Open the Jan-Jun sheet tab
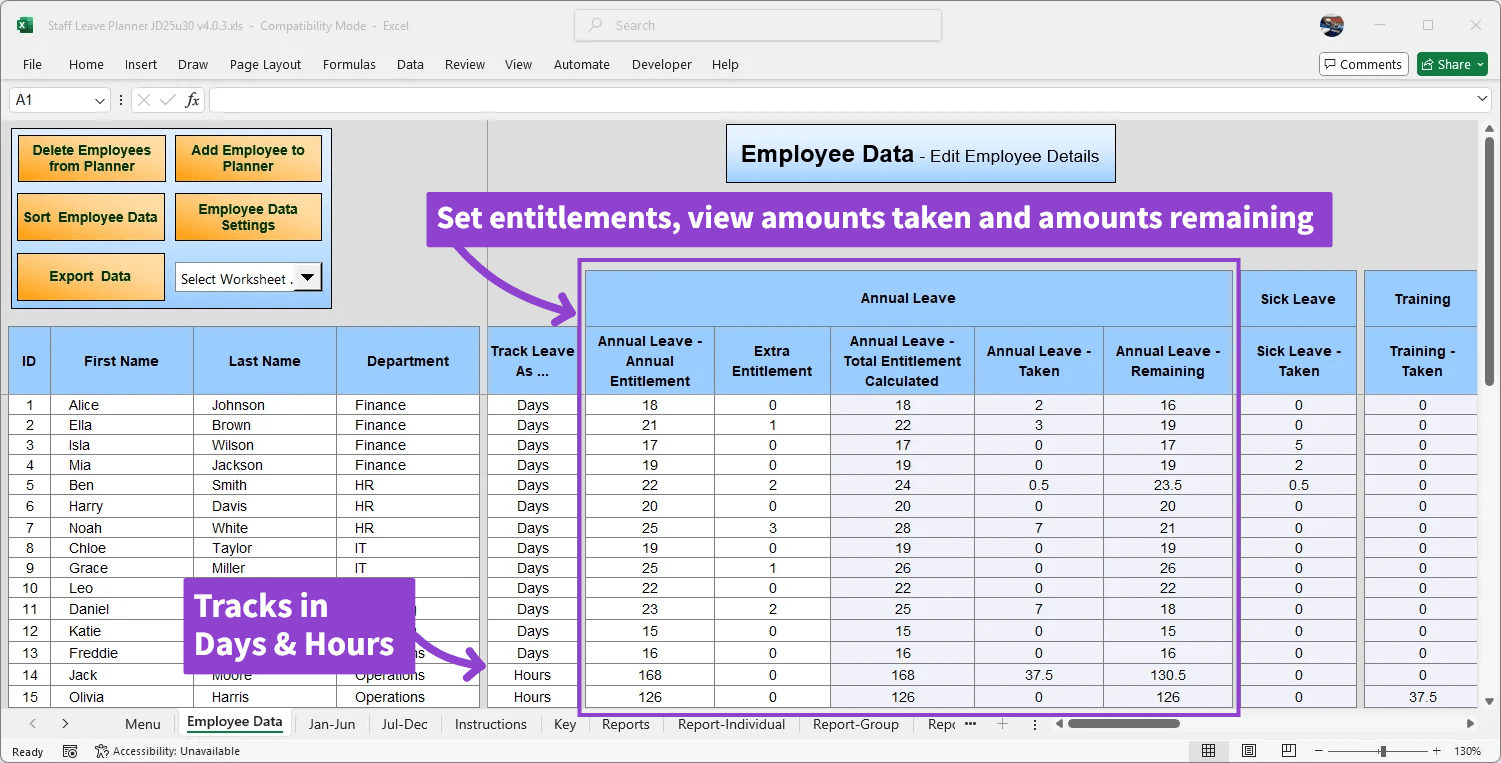1501x763 pixels. click(x=332, y=724)
